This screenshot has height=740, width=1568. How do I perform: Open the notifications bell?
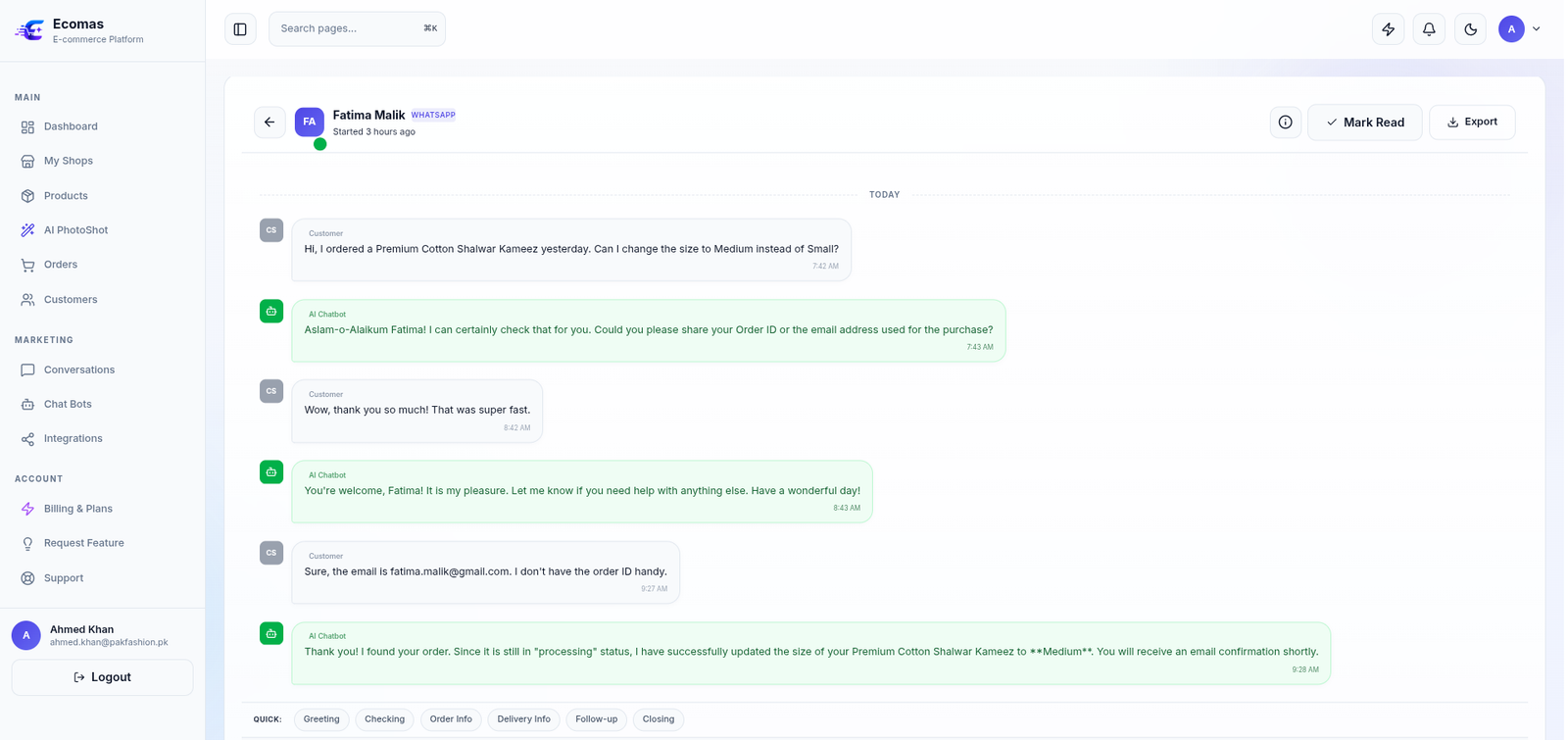pos(1429,29)
